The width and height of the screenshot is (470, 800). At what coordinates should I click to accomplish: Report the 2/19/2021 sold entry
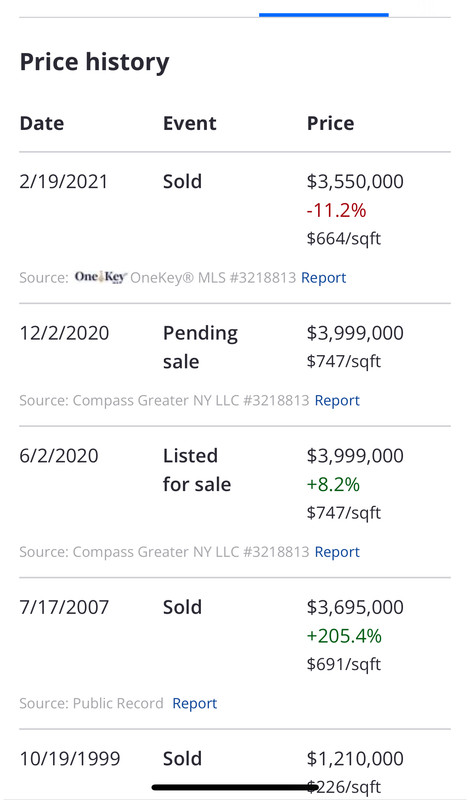324,278
